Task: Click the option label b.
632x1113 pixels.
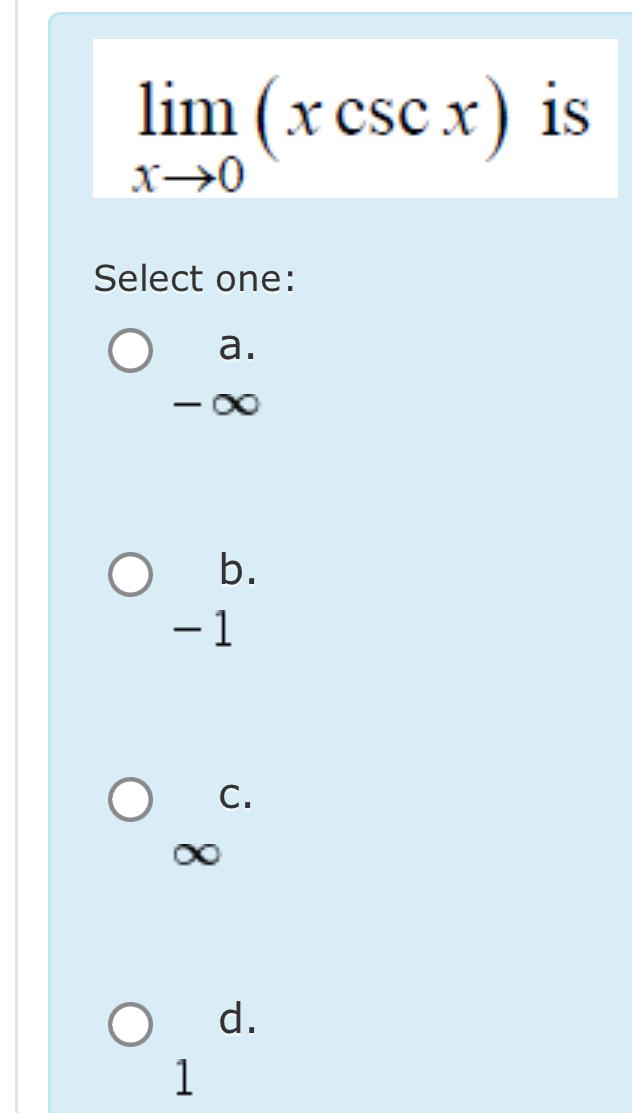Action: [231, 571]
